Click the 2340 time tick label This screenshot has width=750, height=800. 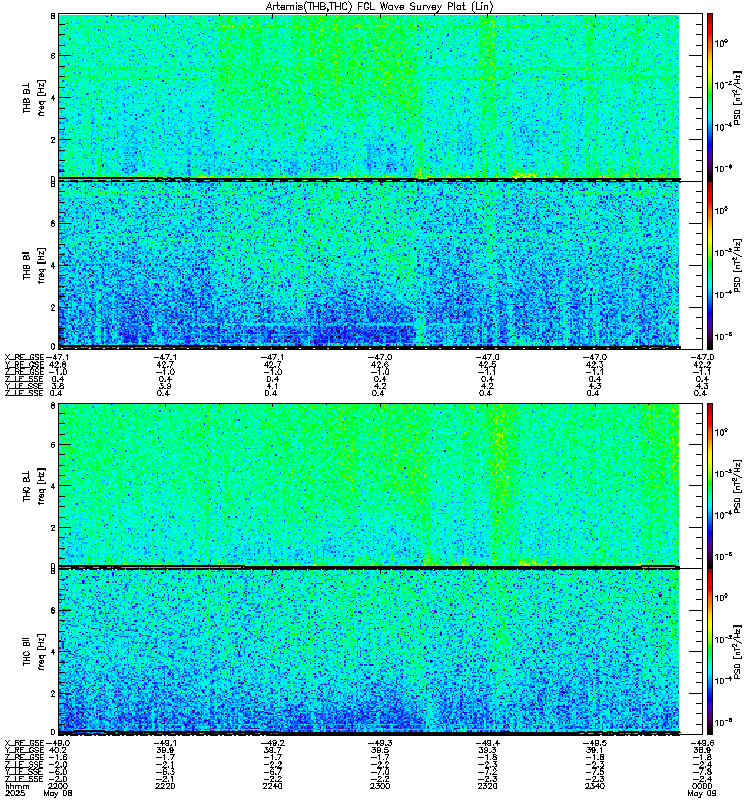(x=595, y=786)
